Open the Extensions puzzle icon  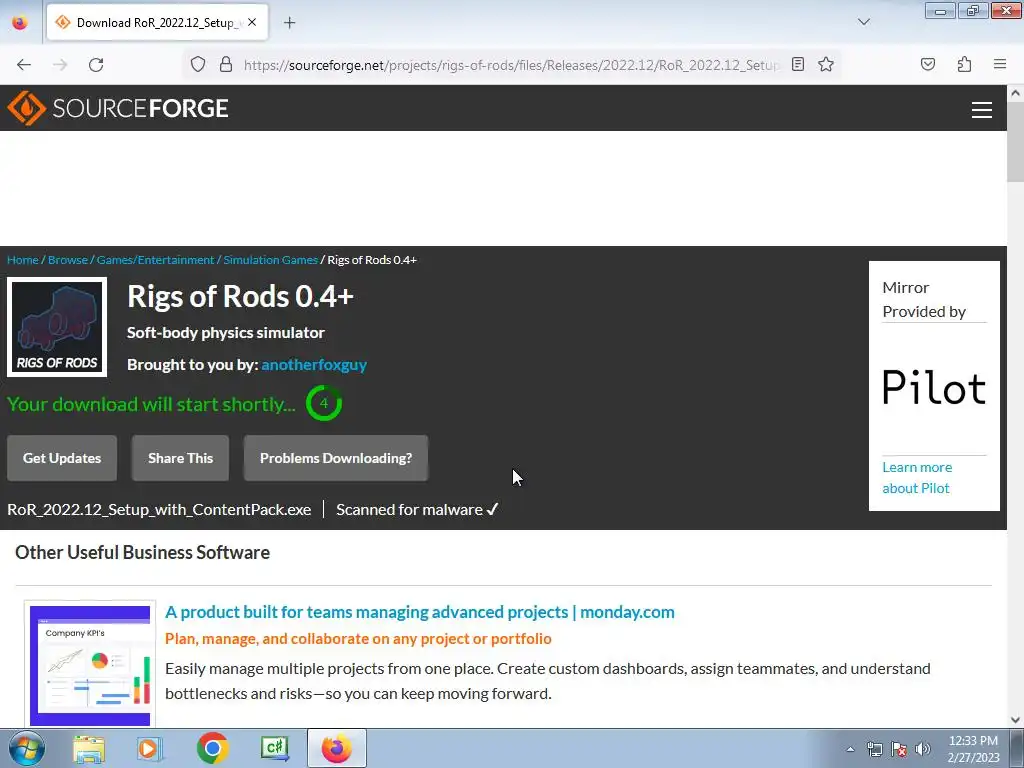click(964, 64)
